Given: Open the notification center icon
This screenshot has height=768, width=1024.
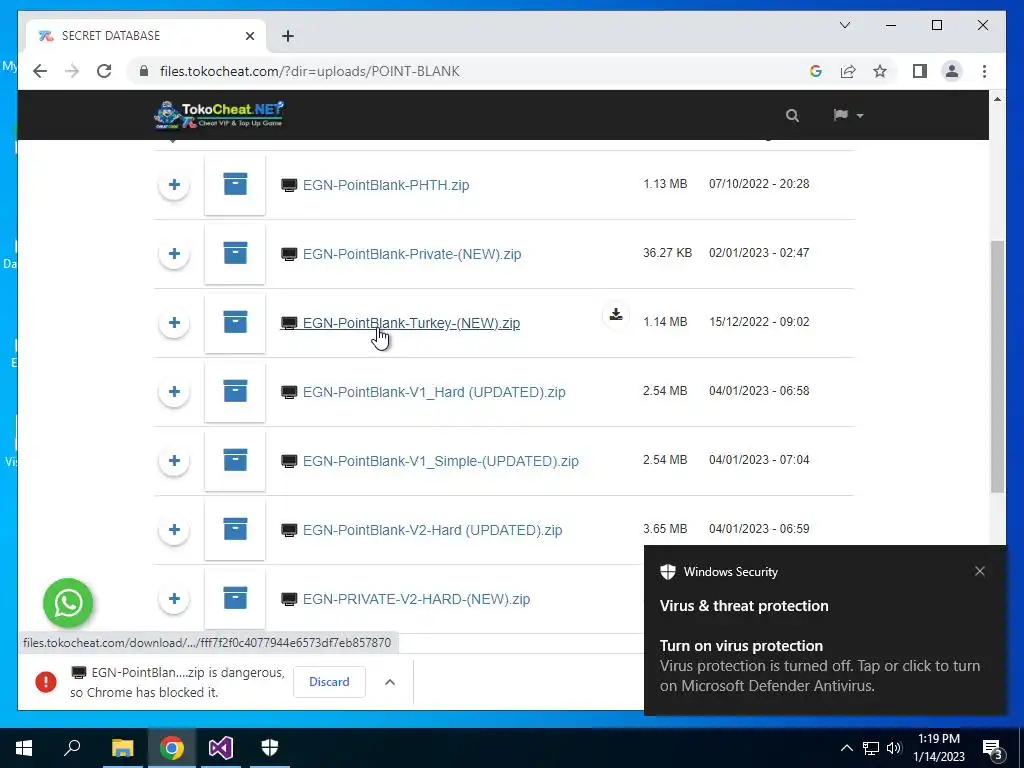Looking at the screenshot, I should coord(993,748).
